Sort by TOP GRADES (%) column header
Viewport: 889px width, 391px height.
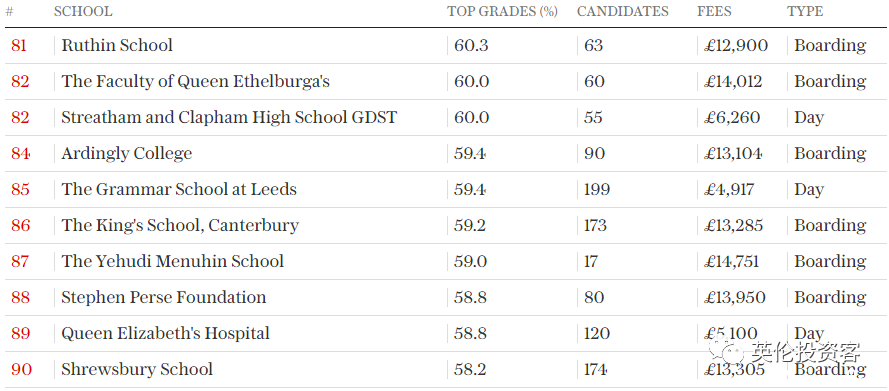(x=502, y=11)
